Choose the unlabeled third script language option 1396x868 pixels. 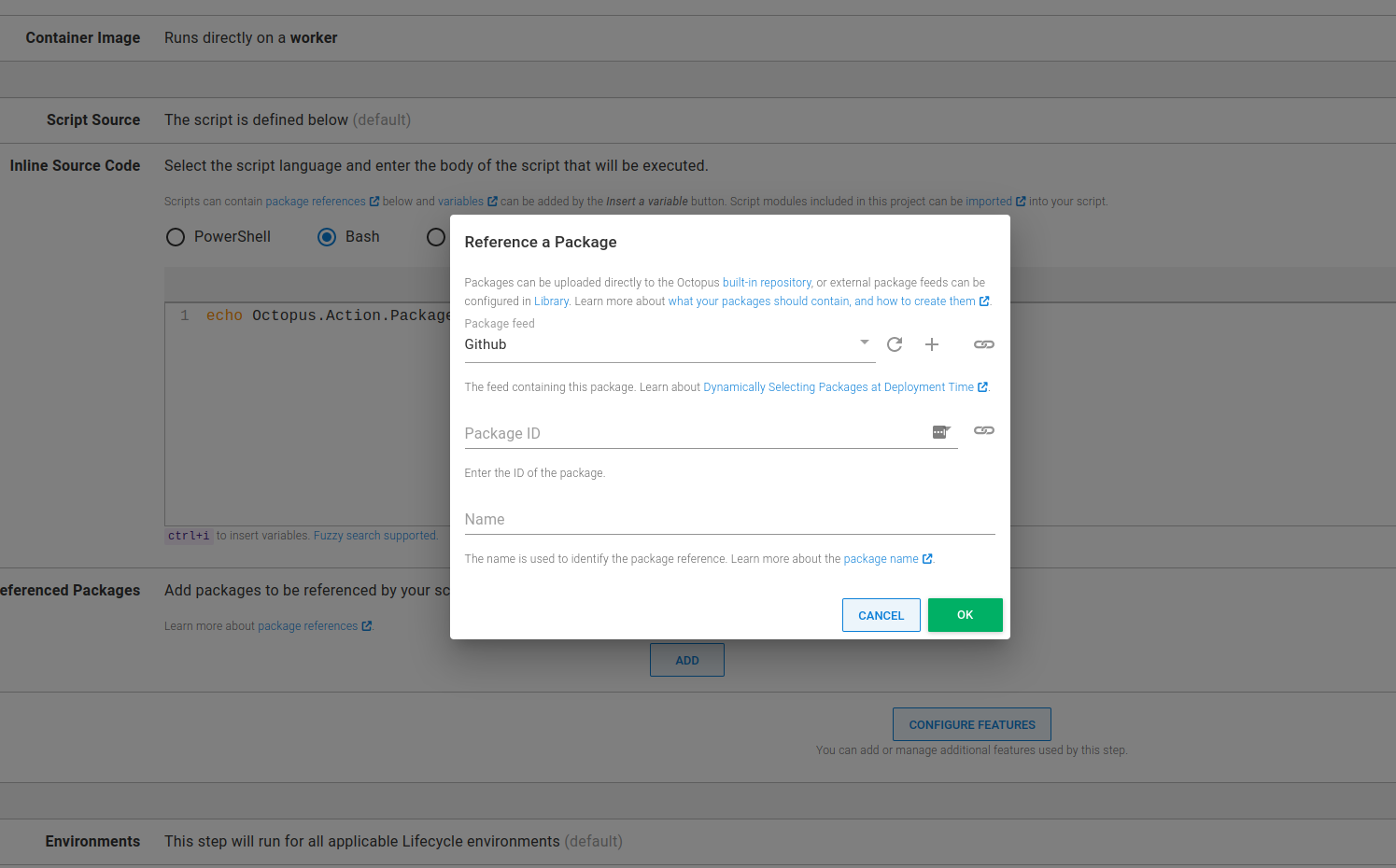pyautogui.click(x=435, y=237)
